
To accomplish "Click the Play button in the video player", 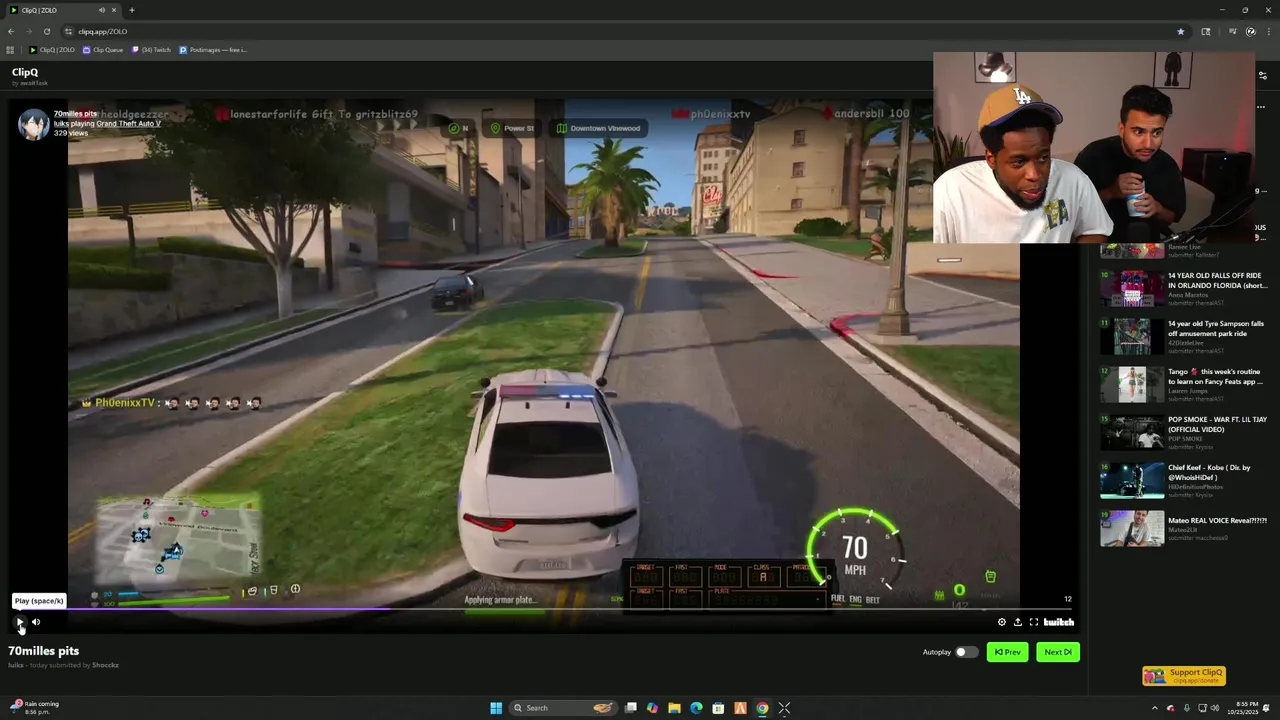I will click(19, 622).
